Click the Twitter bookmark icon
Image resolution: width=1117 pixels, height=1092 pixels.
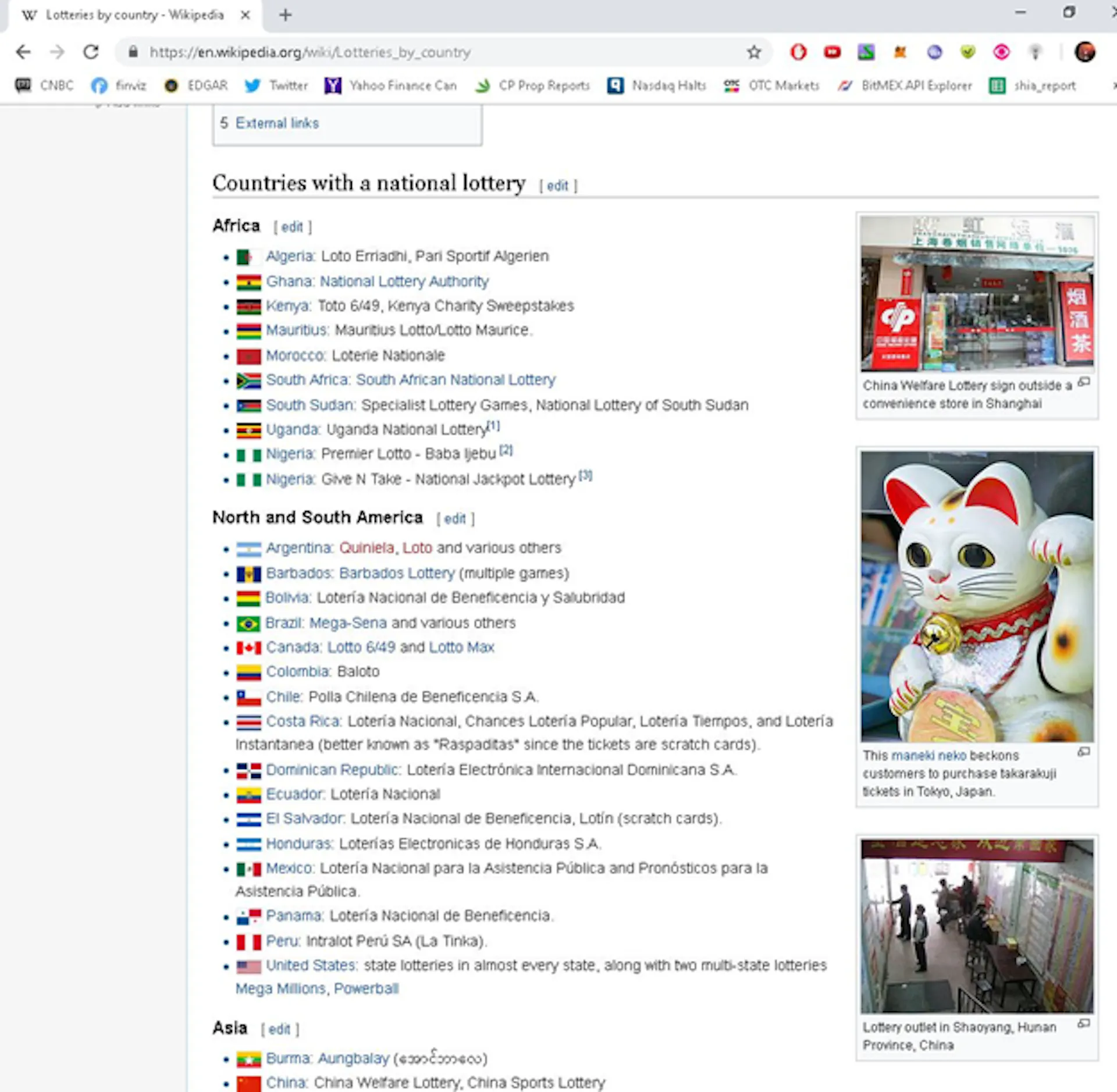click(x=252, y=86)
